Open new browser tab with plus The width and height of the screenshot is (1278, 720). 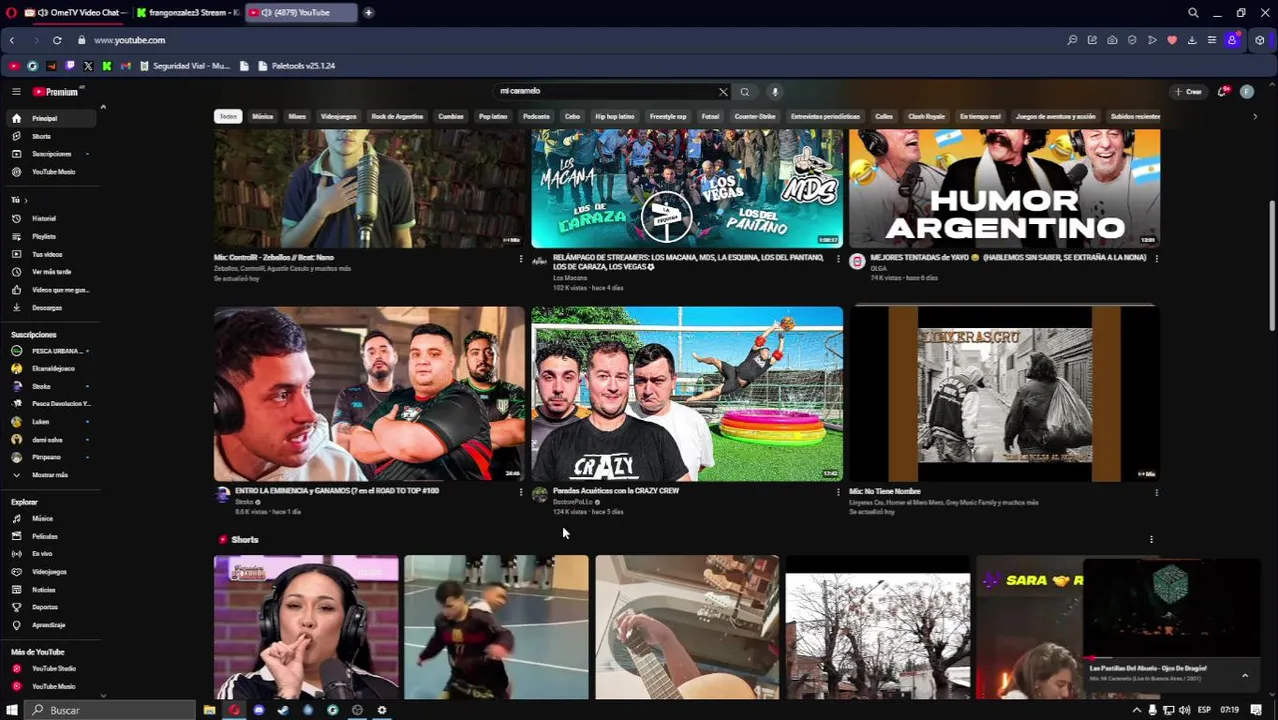click(369, 12)
